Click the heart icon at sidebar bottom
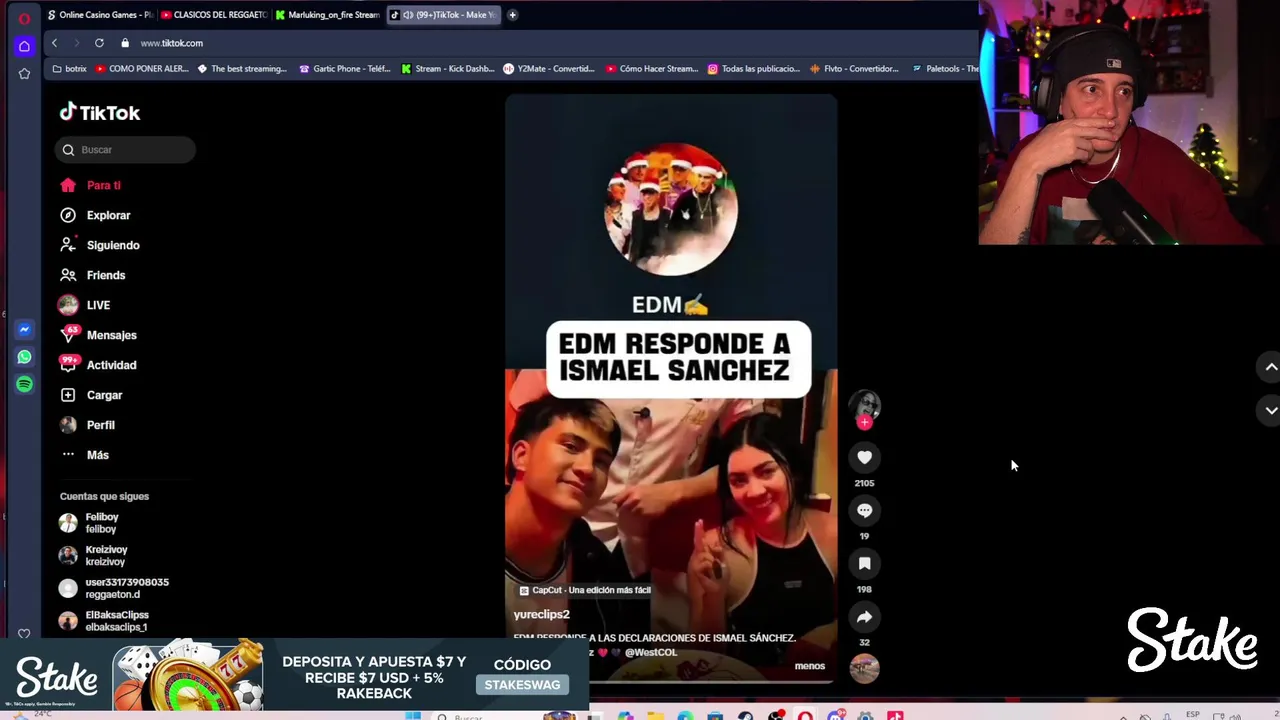 (x=24, y=633)
